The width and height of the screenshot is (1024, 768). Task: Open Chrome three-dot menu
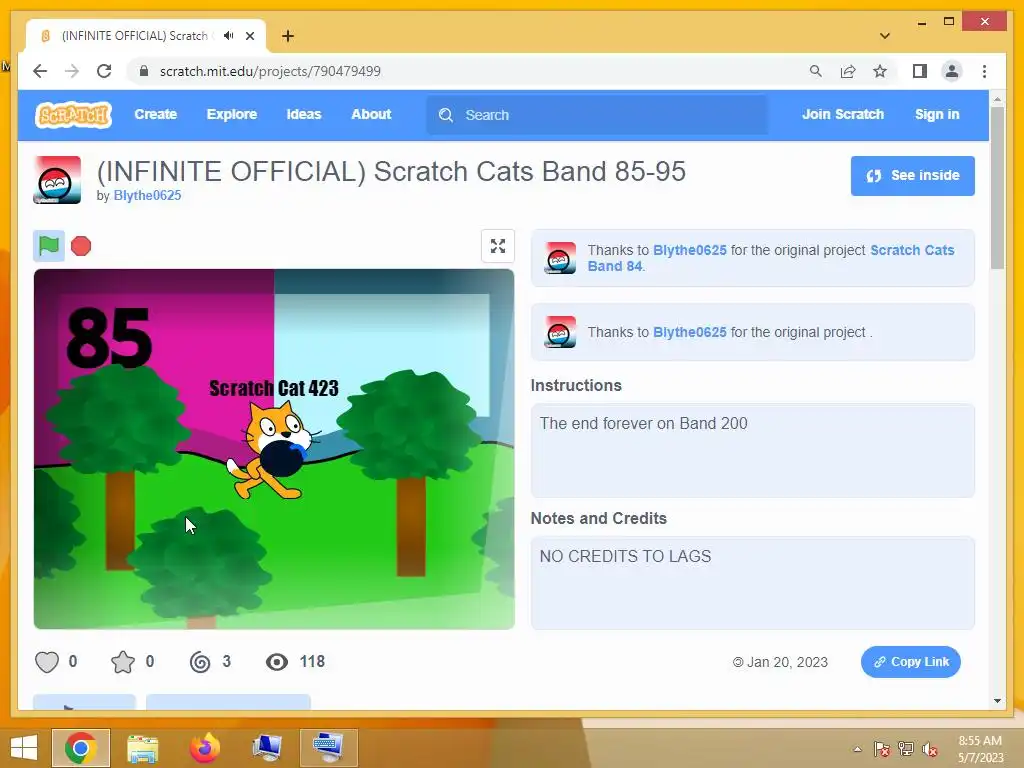point(984,71)
